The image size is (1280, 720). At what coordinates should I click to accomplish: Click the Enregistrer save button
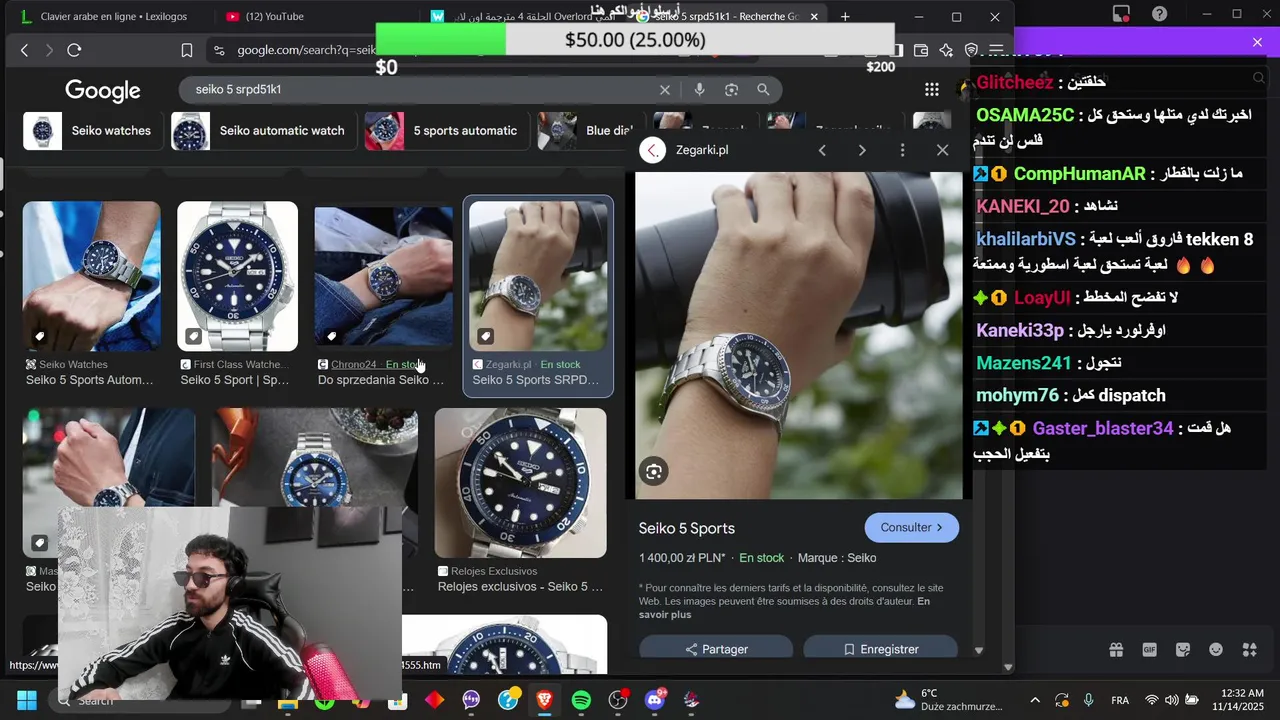coord(881,649)
